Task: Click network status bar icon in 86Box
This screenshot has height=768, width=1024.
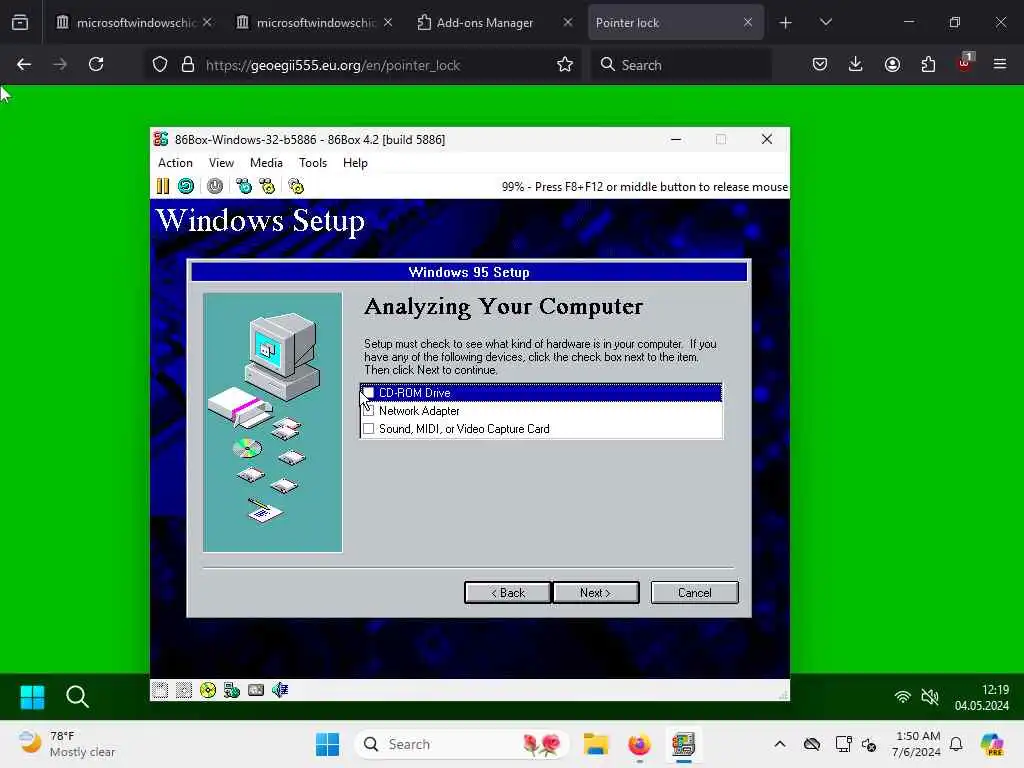Action: tap(232, 690)
